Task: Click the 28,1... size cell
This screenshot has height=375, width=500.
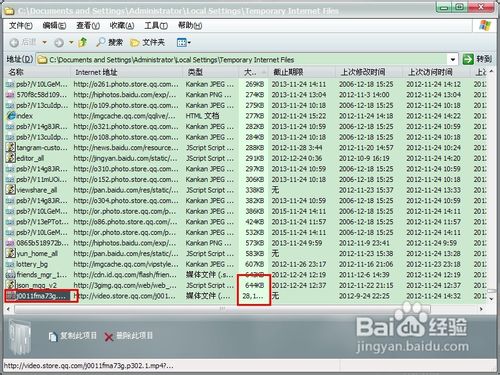Action: tap(253, 296)
